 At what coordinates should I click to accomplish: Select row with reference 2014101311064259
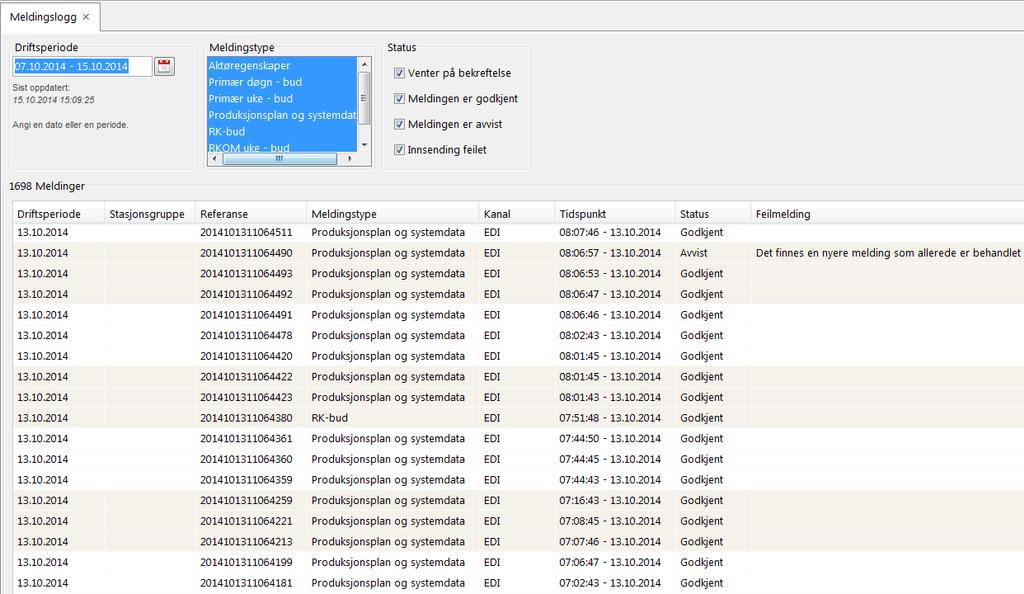519,500
